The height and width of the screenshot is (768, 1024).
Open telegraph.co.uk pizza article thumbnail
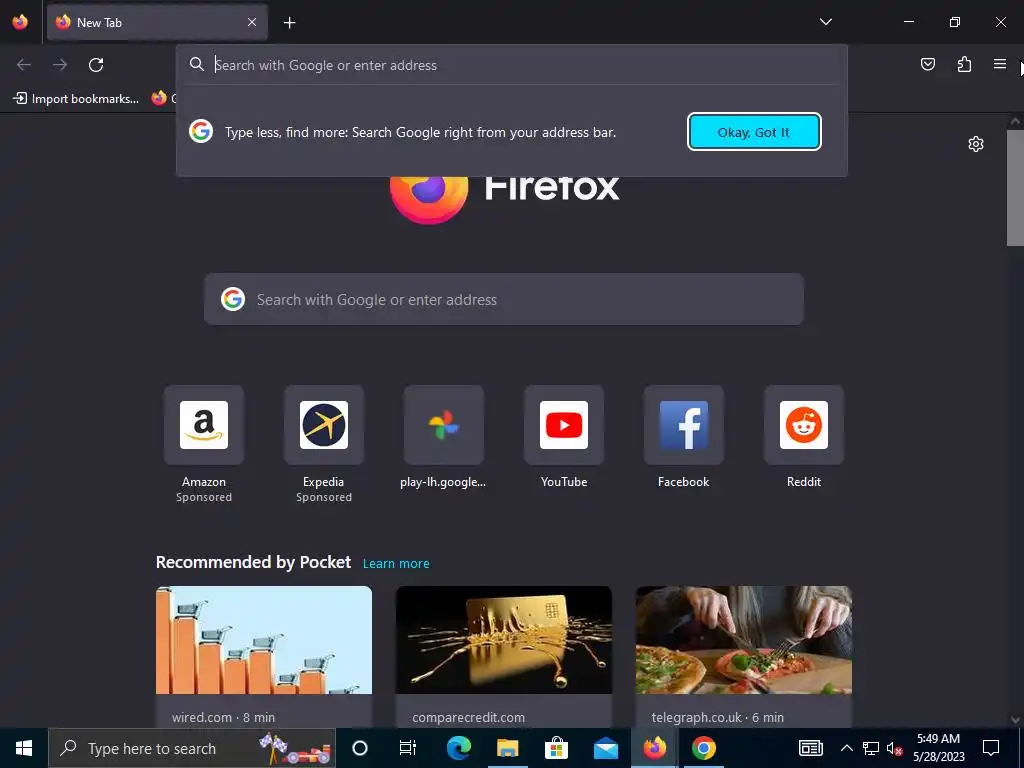(x=744, y=640)
